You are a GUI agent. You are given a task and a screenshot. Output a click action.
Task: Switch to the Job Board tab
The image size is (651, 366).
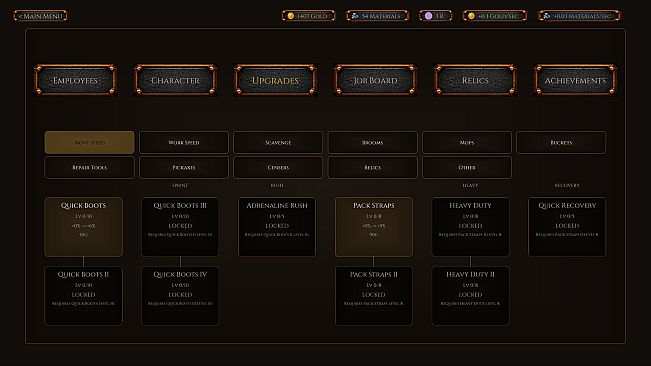pyautogui.click(x=375, y=80)
